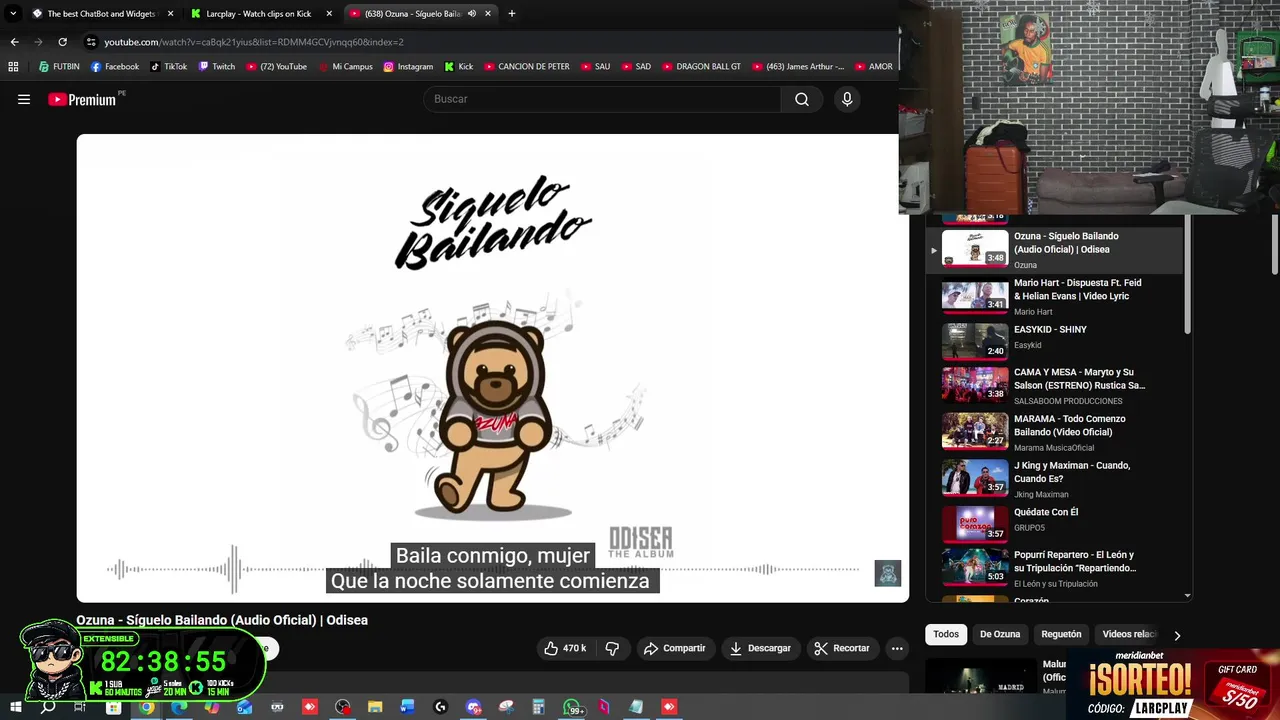Play Mario Hart - Dispuesta from playlist
This screenshot has height=720, width=1280.
(1055, 297)
